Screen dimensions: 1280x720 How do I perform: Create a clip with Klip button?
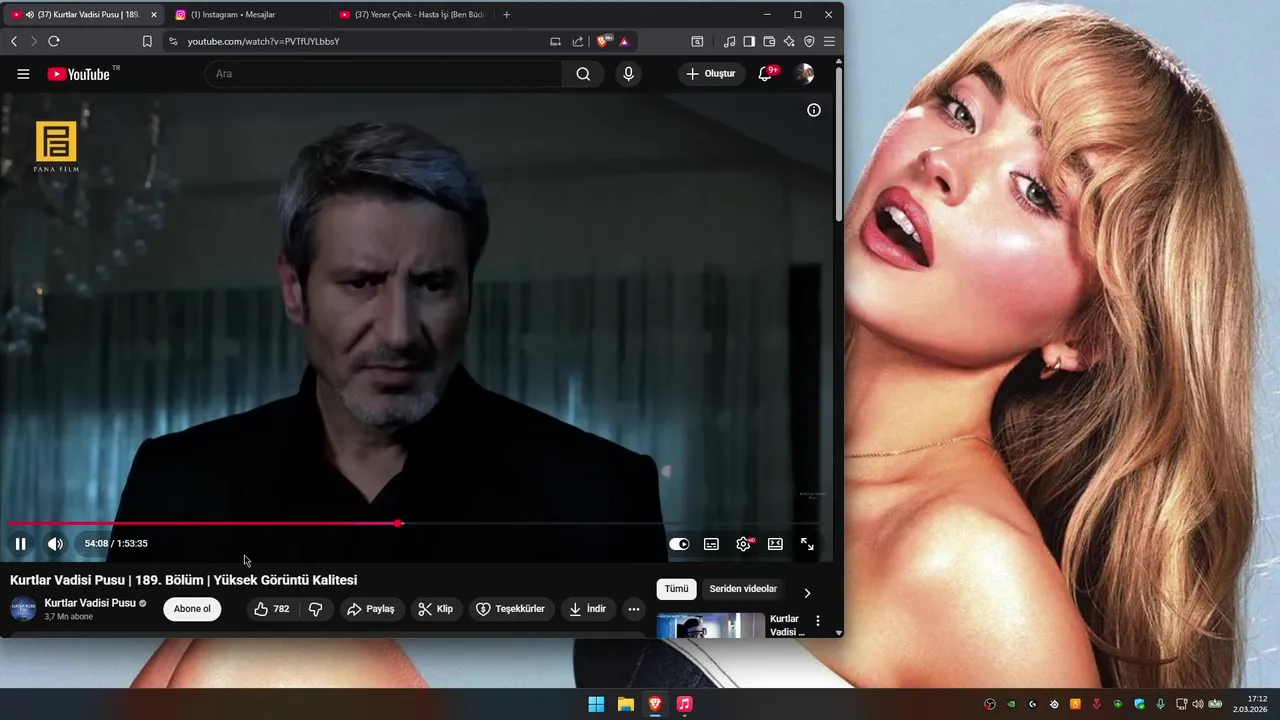(x=436, y=609)
